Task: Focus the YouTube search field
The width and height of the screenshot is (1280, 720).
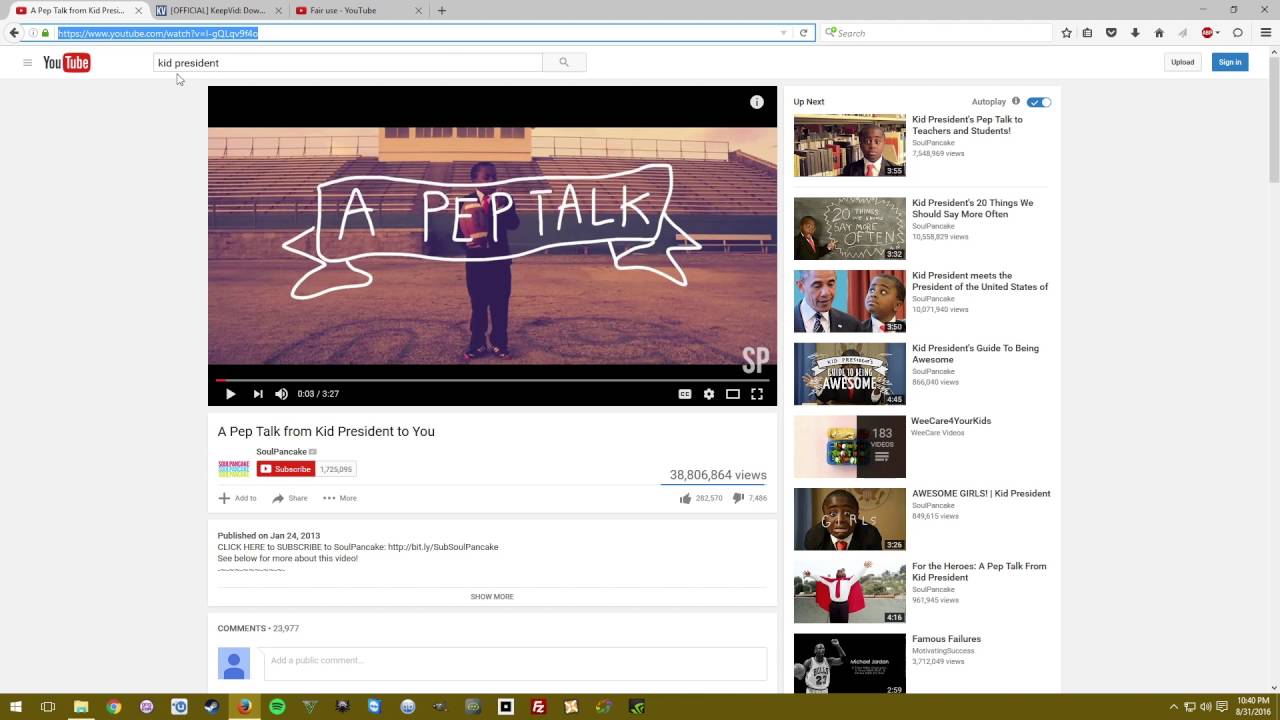Action: 348,63
